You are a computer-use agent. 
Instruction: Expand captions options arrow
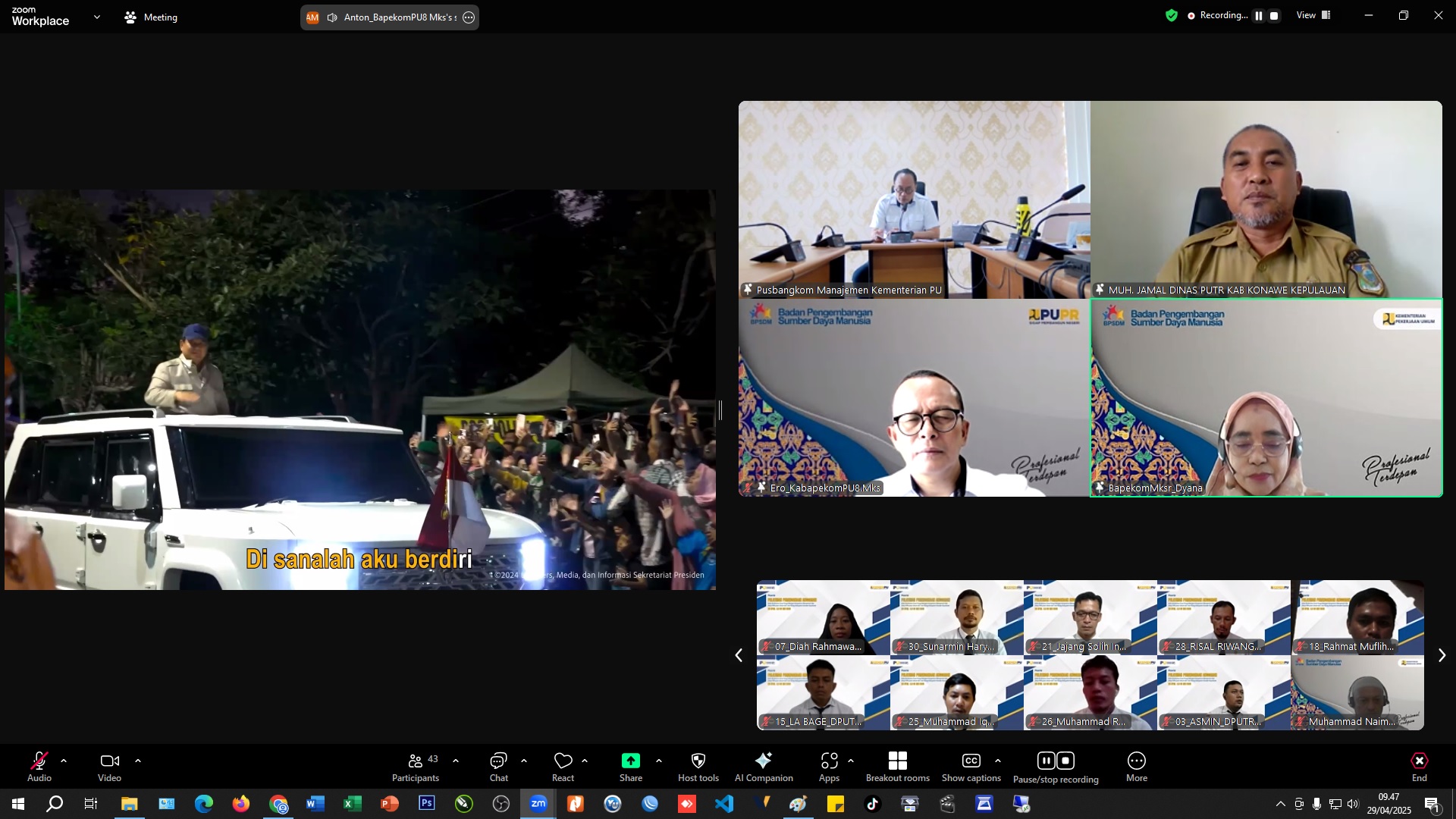pyautogui.click(x=998, y=761)
